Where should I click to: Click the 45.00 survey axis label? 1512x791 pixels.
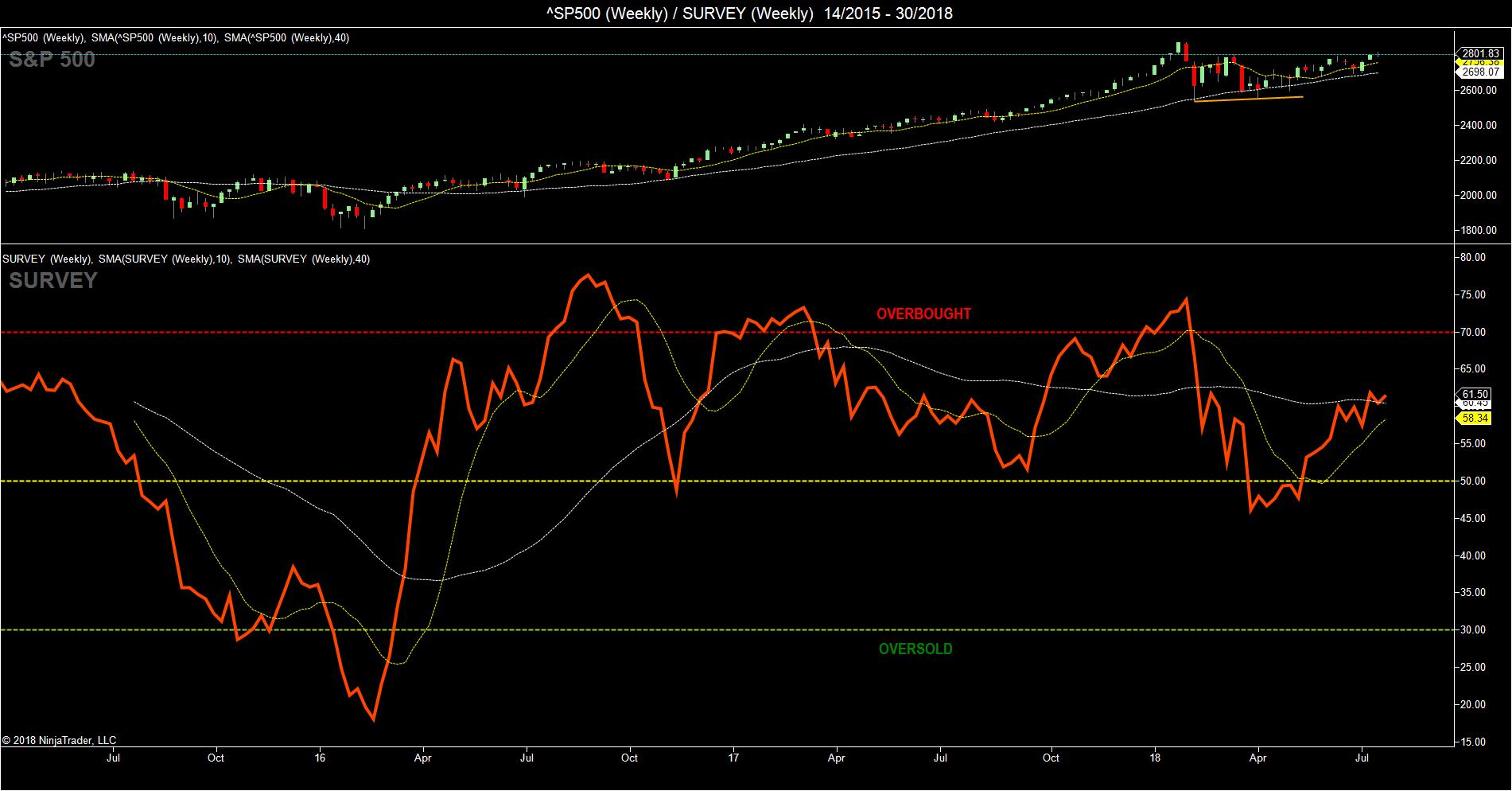click(x=1474, y=518)
